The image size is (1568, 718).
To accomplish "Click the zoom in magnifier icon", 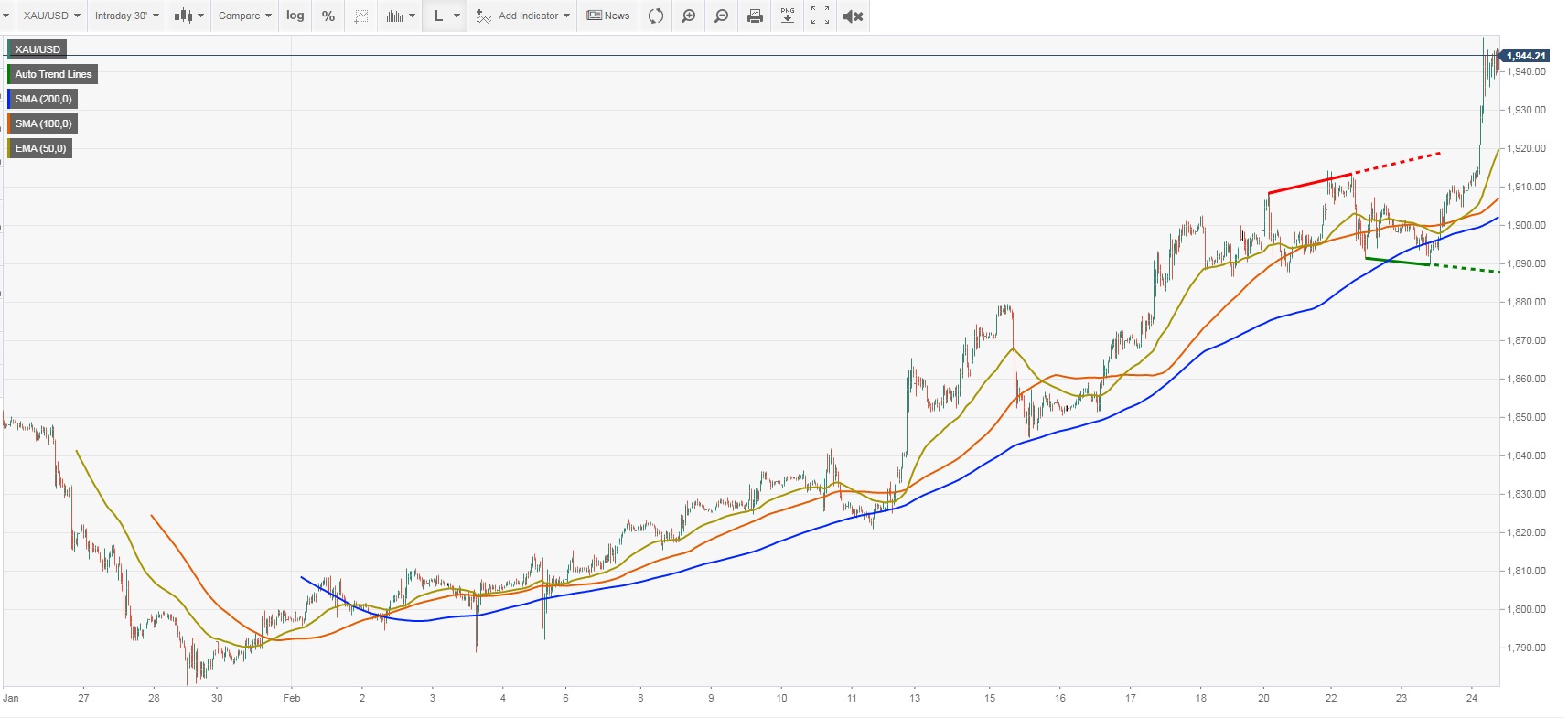I will tap(689, 16).
